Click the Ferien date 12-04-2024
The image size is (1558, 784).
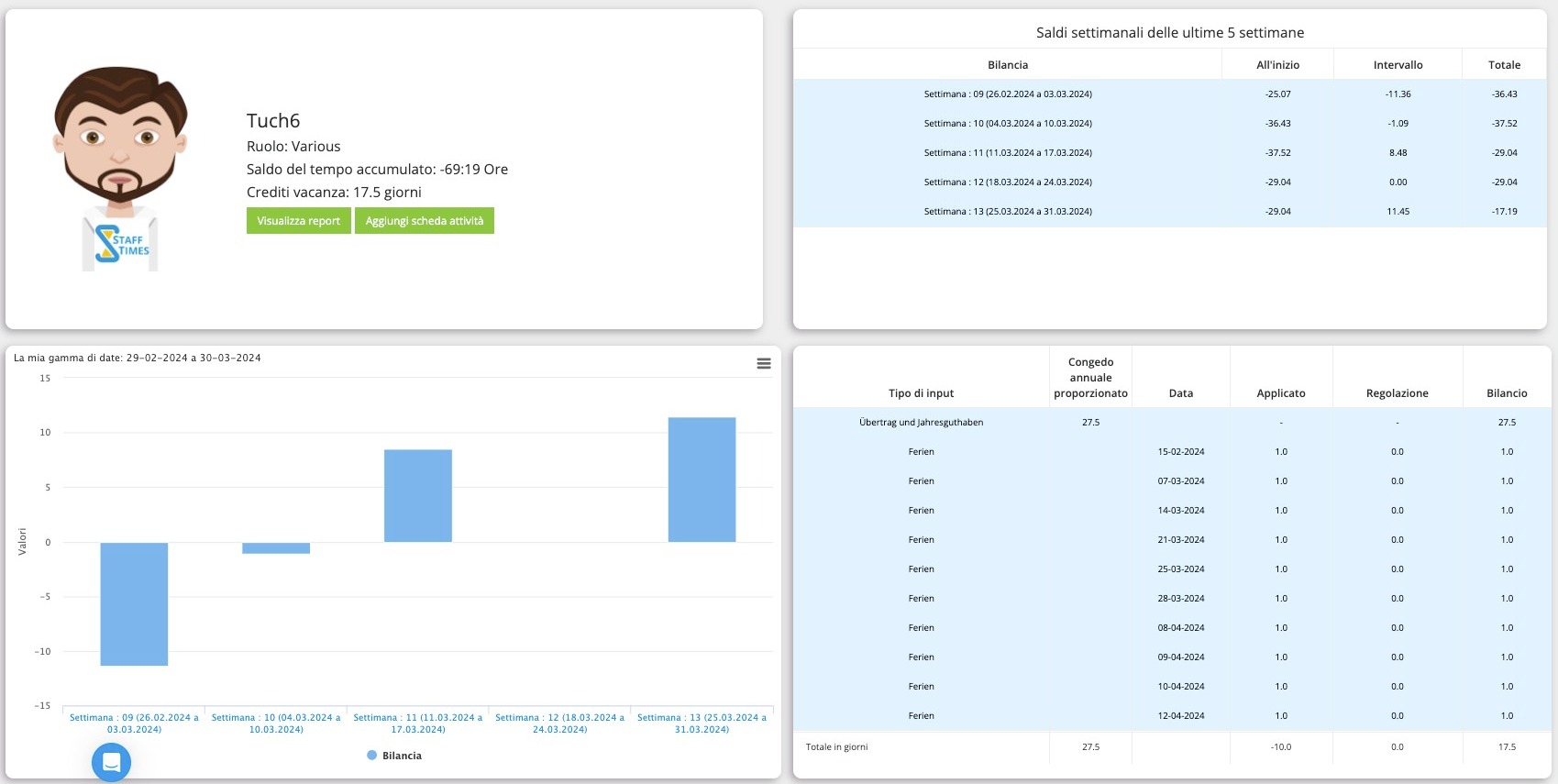[1181, 716]
